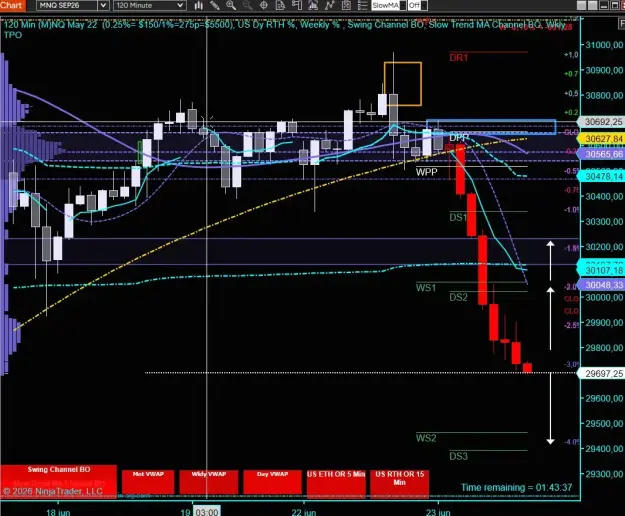The height and width of the screenshot is (516, 625).
Task: Click the zoom in magnifier icon
Action: 231,5
